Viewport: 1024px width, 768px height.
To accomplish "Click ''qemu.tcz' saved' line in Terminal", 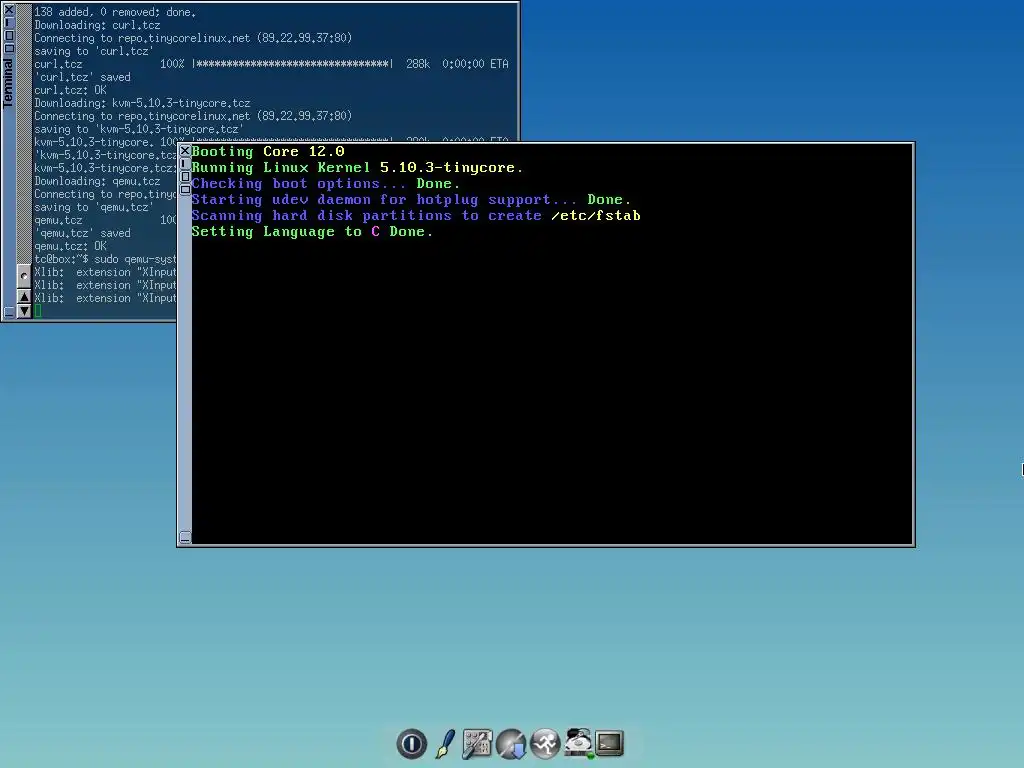I will point(82,233).
